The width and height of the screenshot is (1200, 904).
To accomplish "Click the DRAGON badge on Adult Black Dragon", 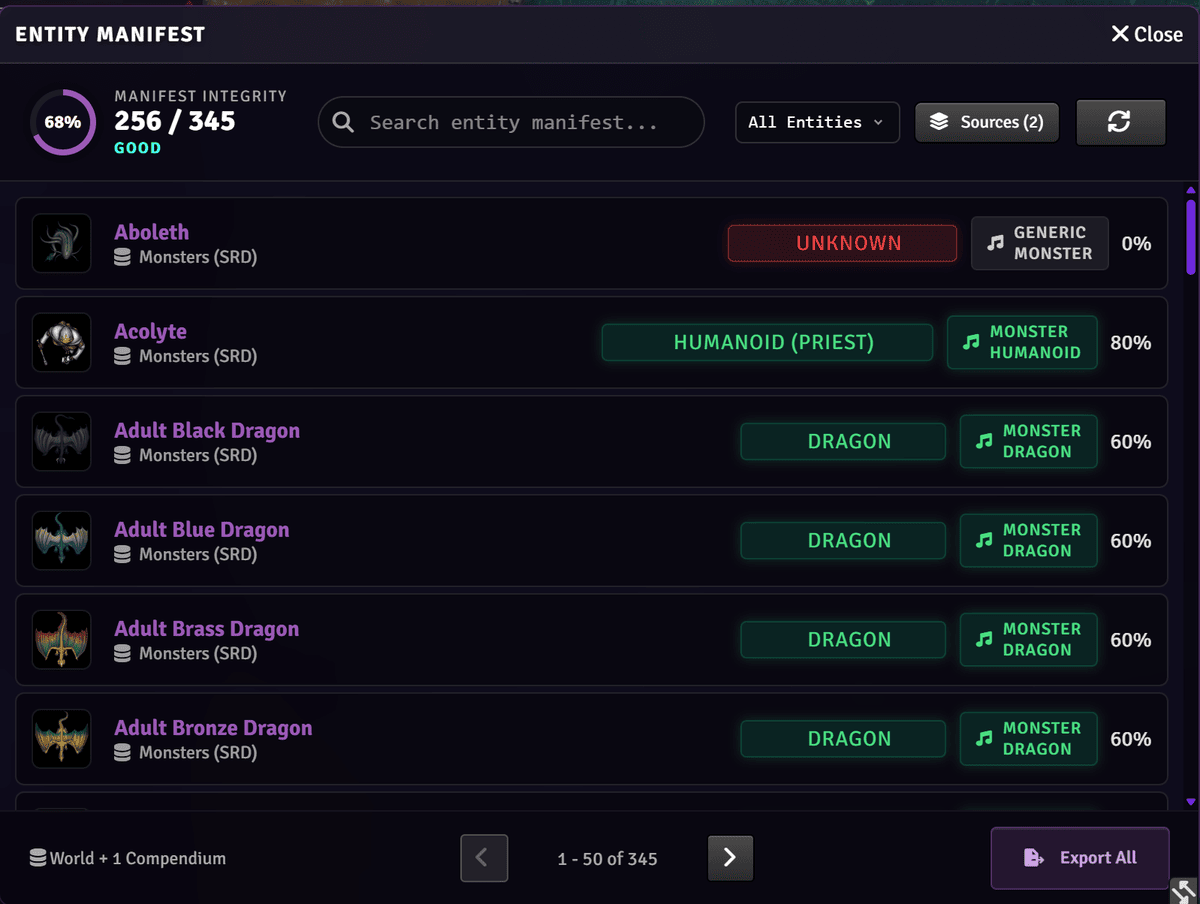I will click(843, 441).
